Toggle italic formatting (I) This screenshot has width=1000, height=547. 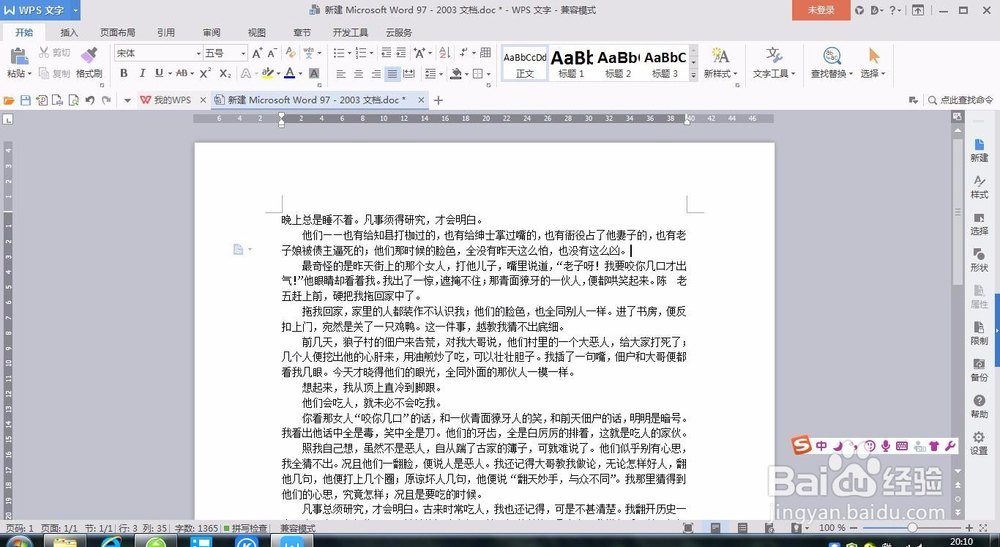click(142, 73)
